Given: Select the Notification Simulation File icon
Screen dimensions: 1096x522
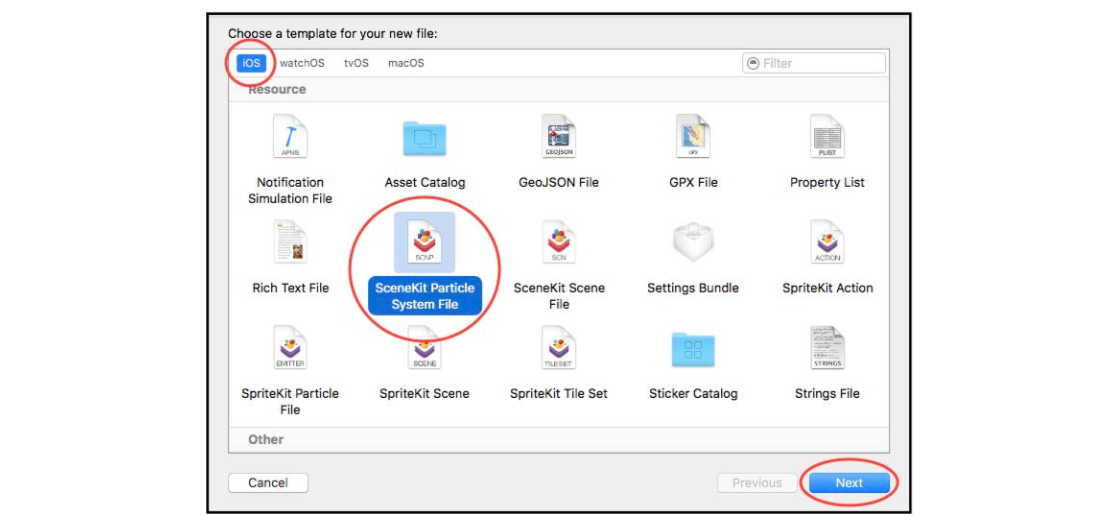Looking at the screenshot, I should pyautogui.click(x=290, y=138).
